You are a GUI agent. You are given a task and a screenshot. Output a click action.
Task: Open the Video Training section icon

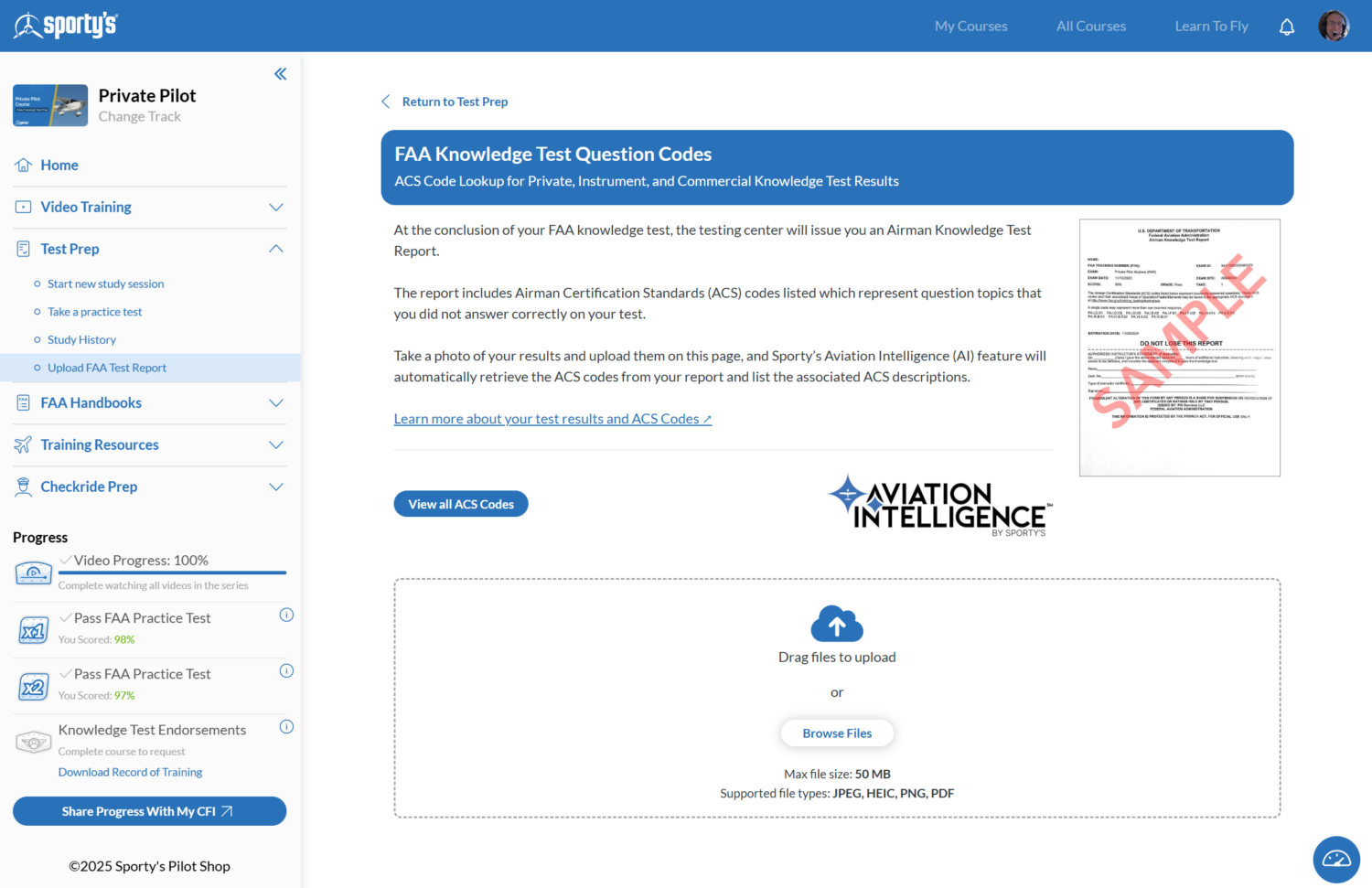[23, 207]
